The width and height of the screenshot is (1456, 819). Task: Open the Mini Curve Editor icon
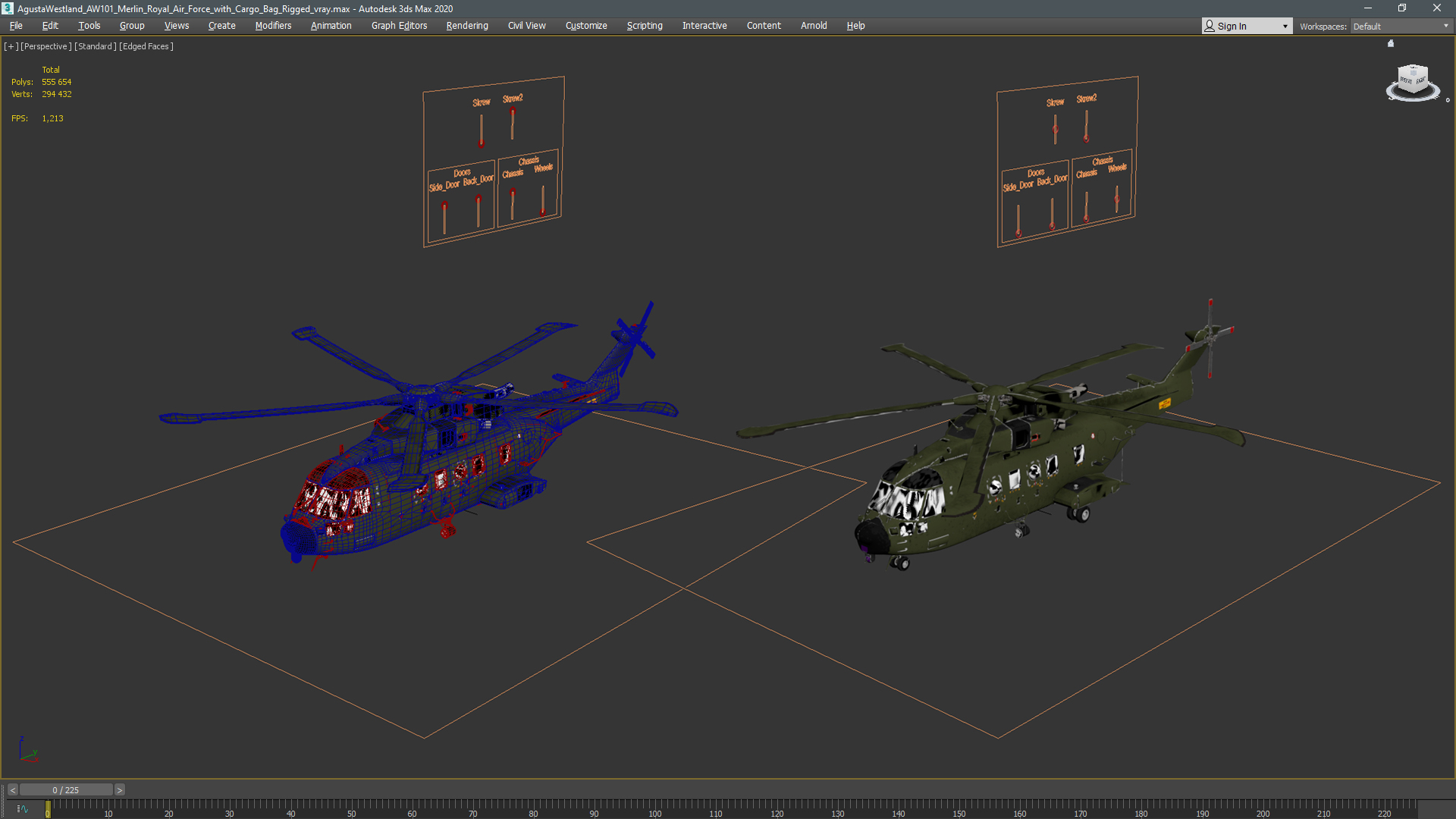pyautogui.click(x=23, y=809)
